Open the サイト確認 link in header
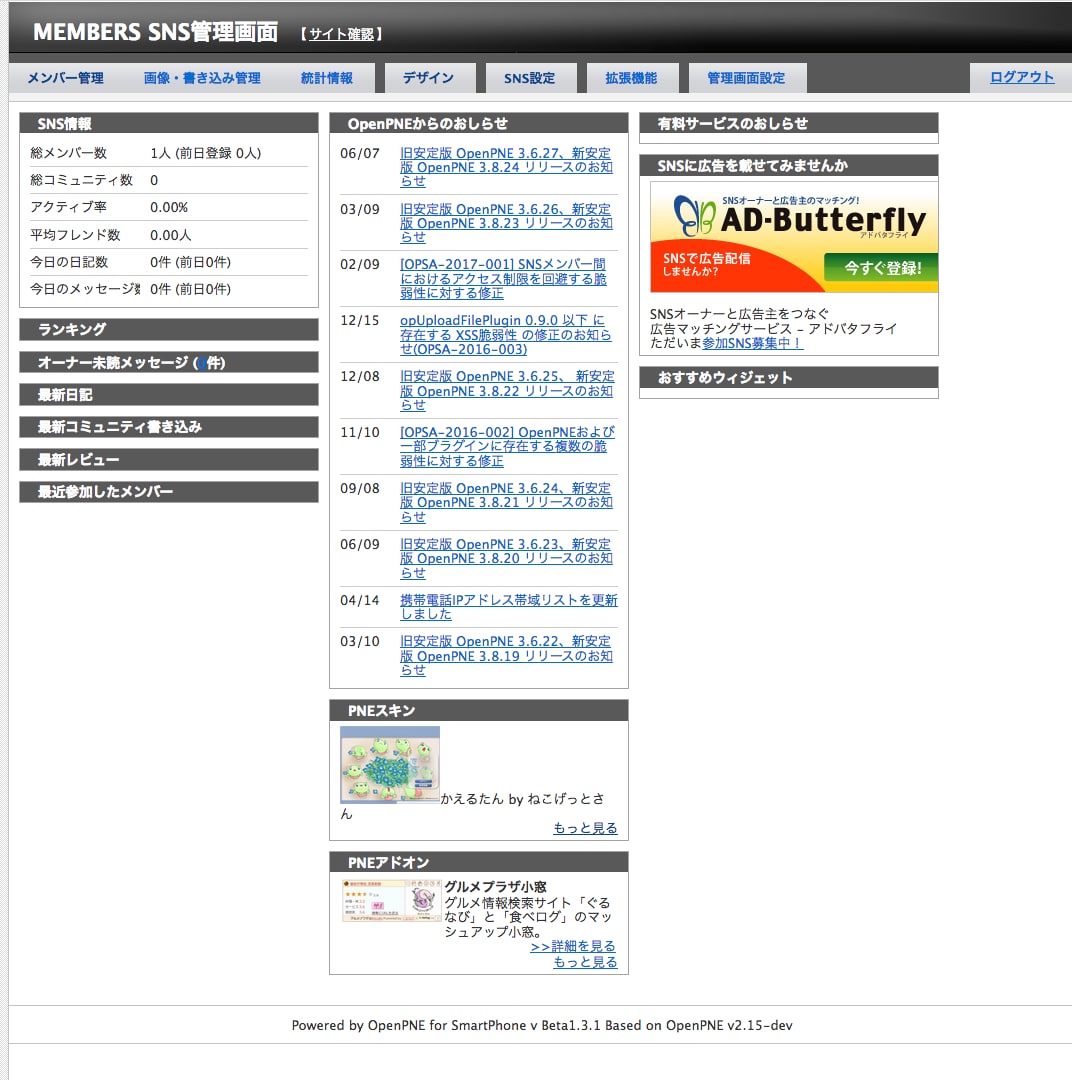The image size is (1072, 1080). pyautogui.click(x=342, y=34)
